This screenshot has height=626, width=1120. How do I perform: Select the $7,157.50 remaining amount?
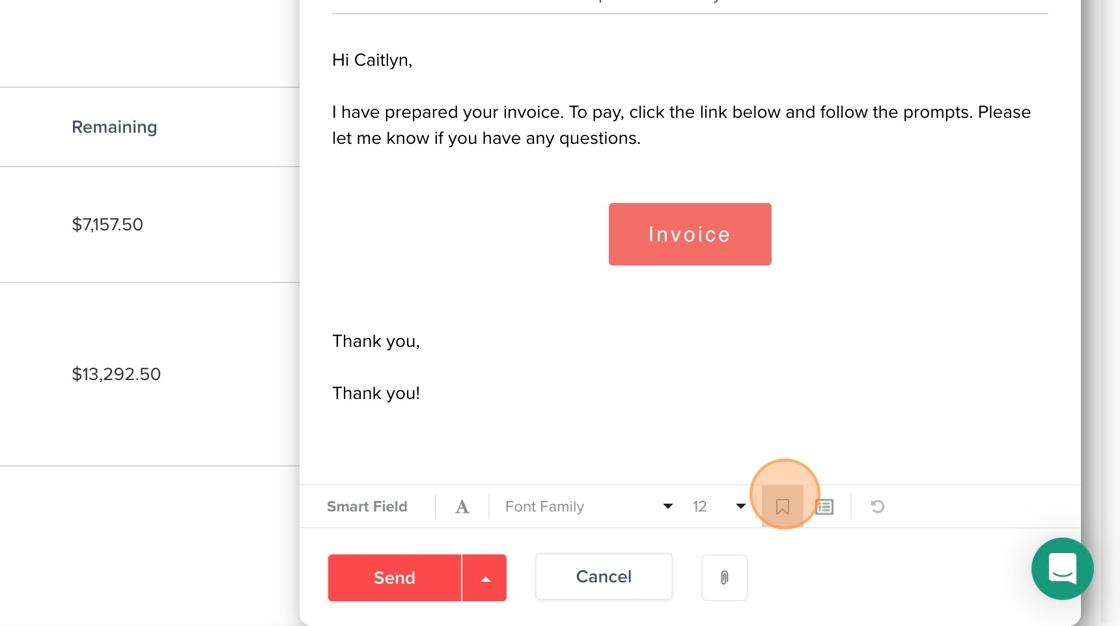pyautogui.click(x=107, y=224)
